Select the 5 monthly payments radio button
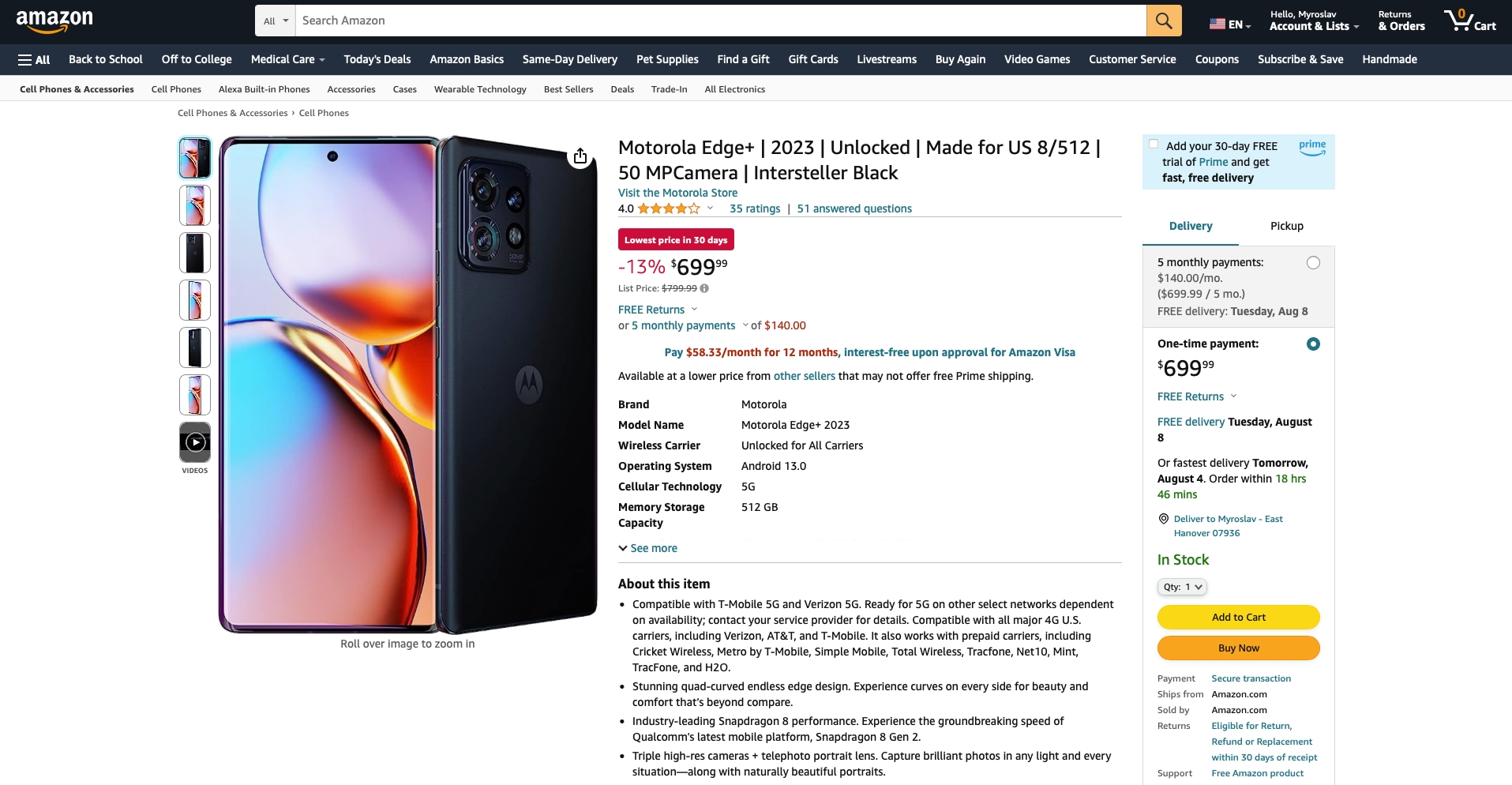1512x785 pixels. click(x=1313, y=263)
